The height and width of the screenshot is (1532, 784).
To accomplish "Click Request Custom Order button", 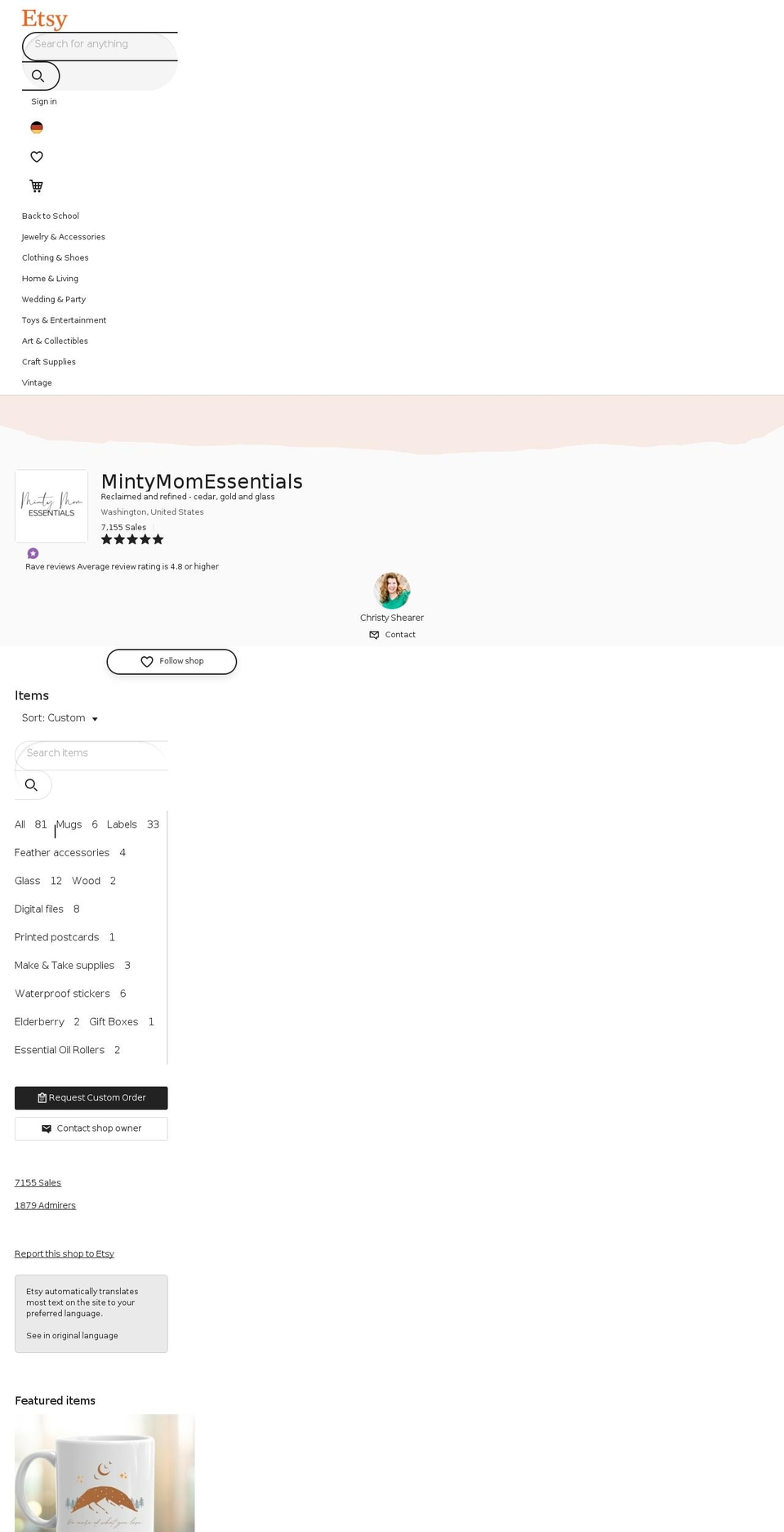I will (x=91, y=1097).
